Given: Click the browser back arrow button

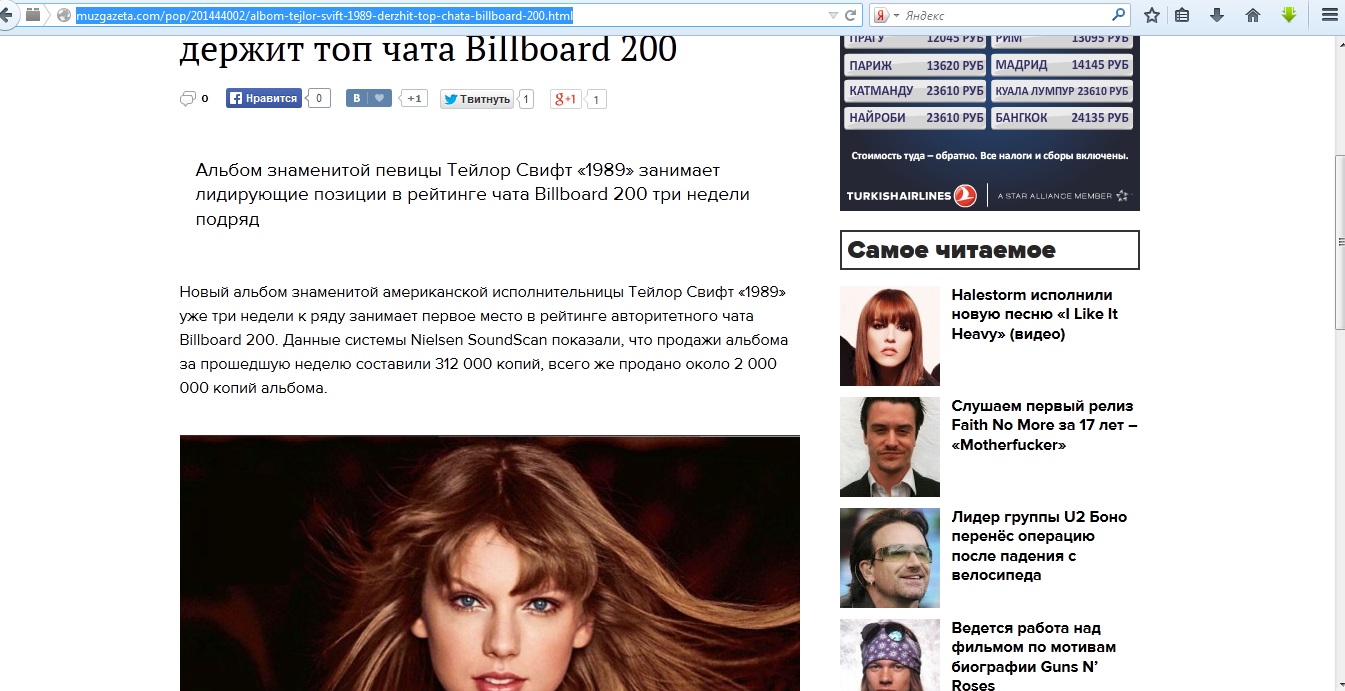Looking at the screenshot, I should pos(7,15).
